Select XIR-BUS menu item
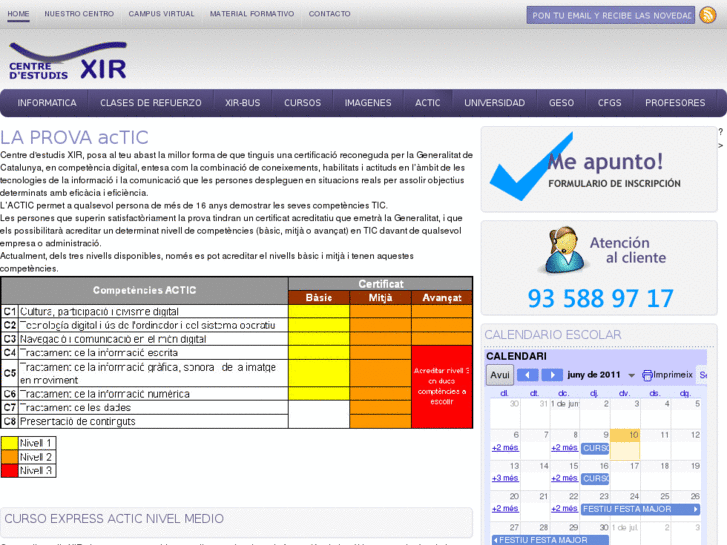Screen dimensions: 727x545 pyautogui.click(x=242, y=103)
